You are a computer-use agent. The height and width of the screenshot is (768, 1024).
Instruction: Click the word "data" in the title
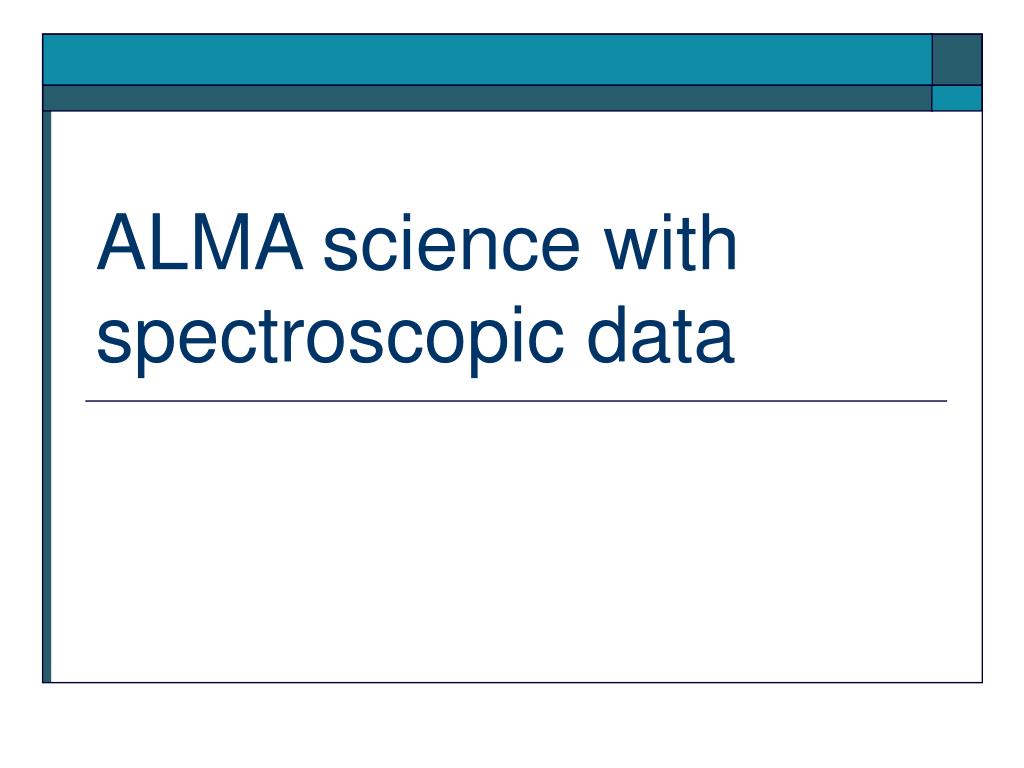pos(661,334)
